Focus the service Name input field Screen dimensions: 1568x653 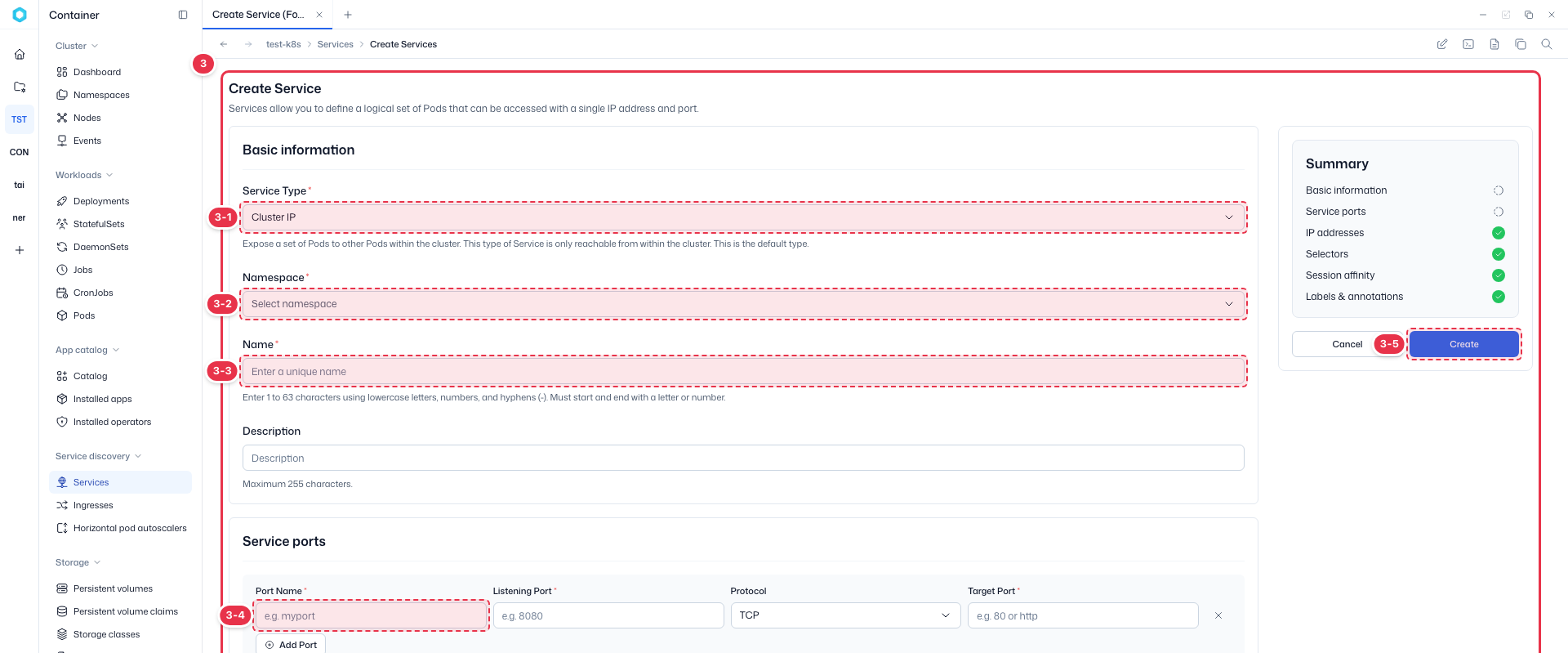[x=743, y=372]
